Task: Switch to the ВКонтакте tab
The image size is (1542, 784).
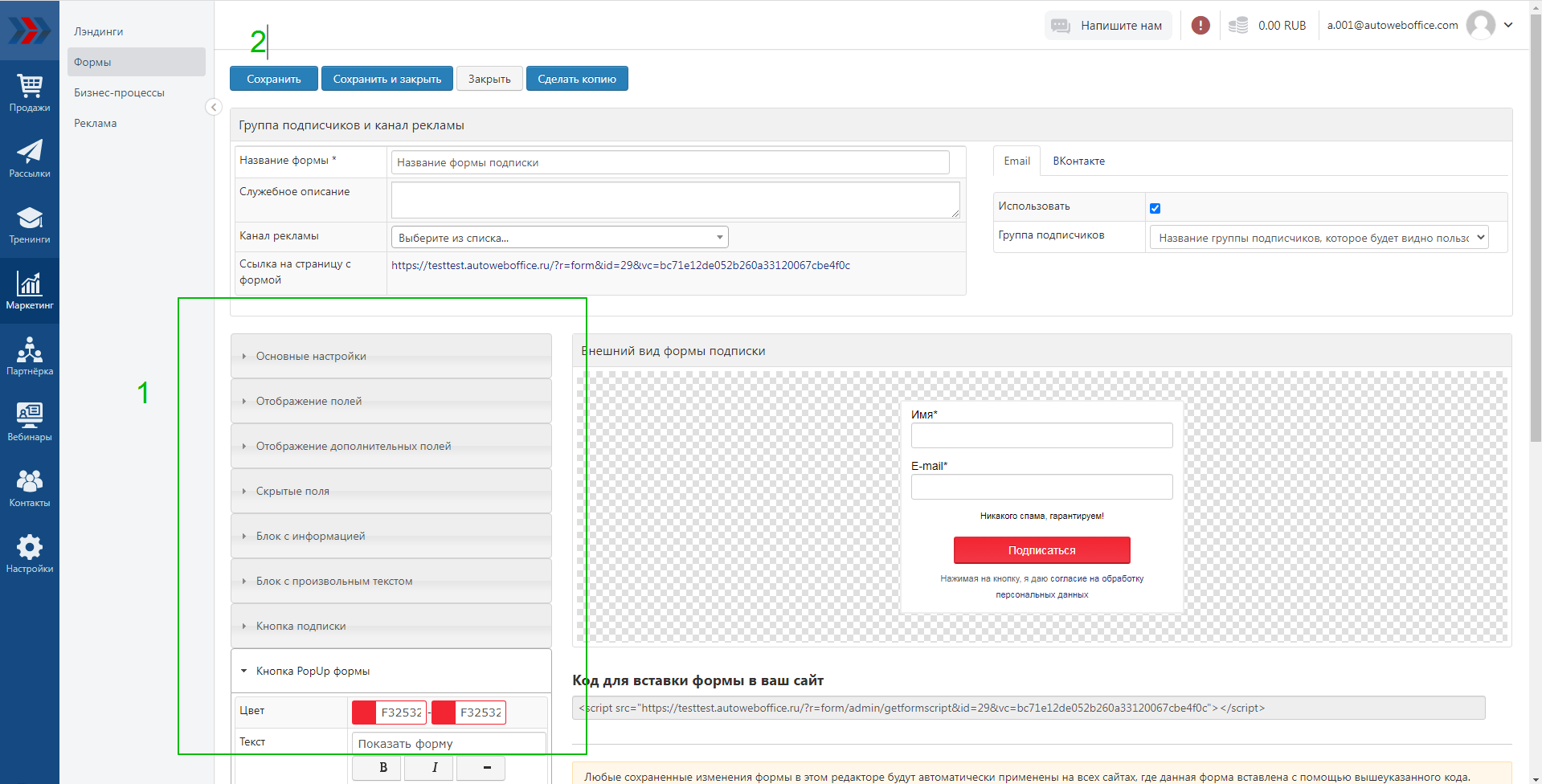Action: click(1078, 161)
